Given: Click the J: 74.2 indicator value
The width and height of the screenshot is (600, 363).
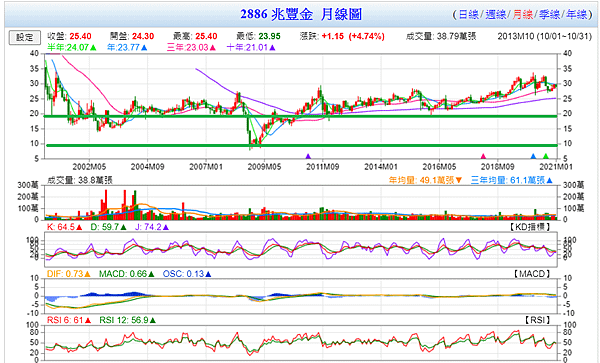Looking at the screenshot, I should click(152, 227).
